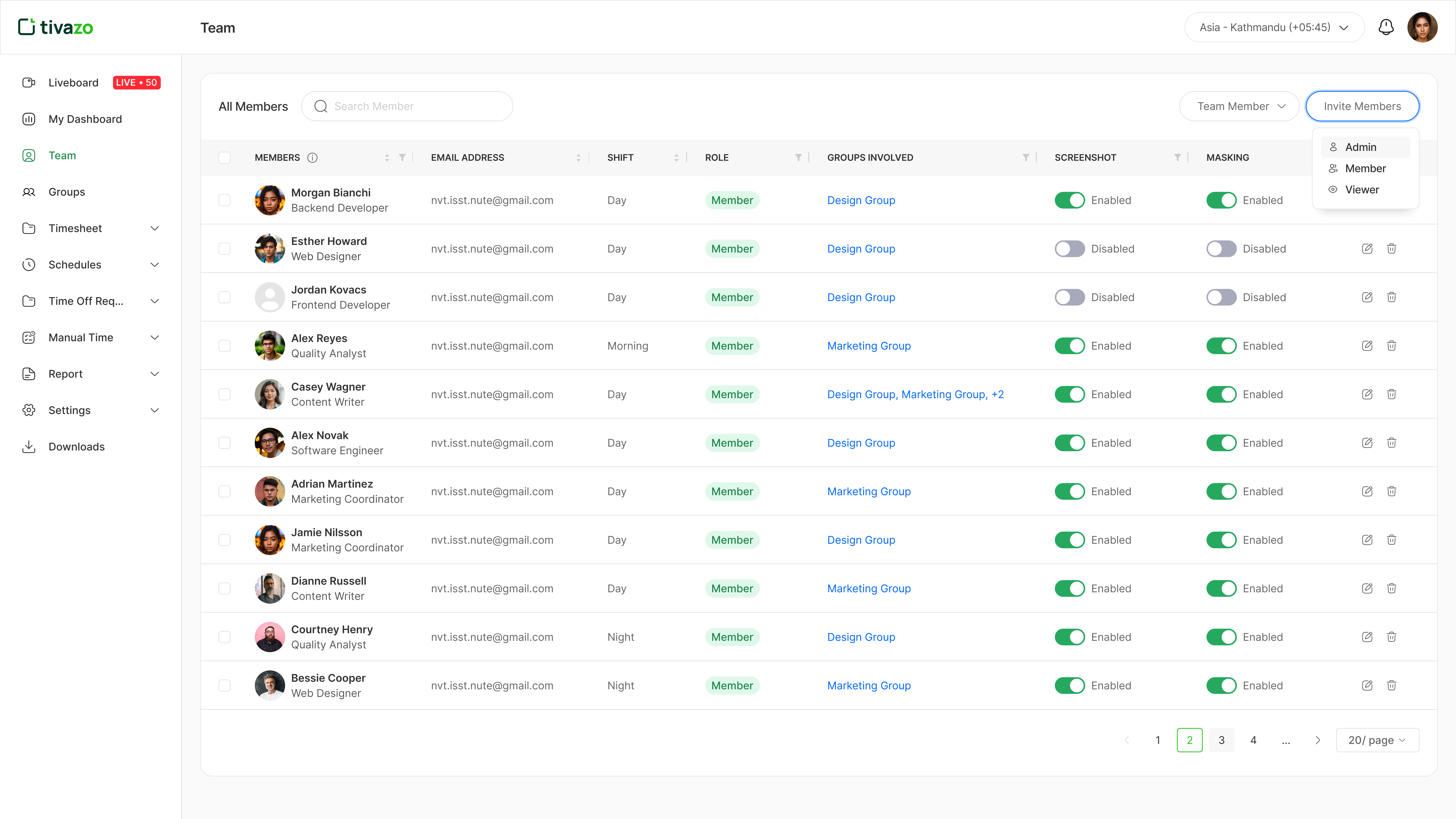Viewport: 1456px width, 819px height.
Task: Click the edit icon for Esther Howard
Action: (1367, 249)
